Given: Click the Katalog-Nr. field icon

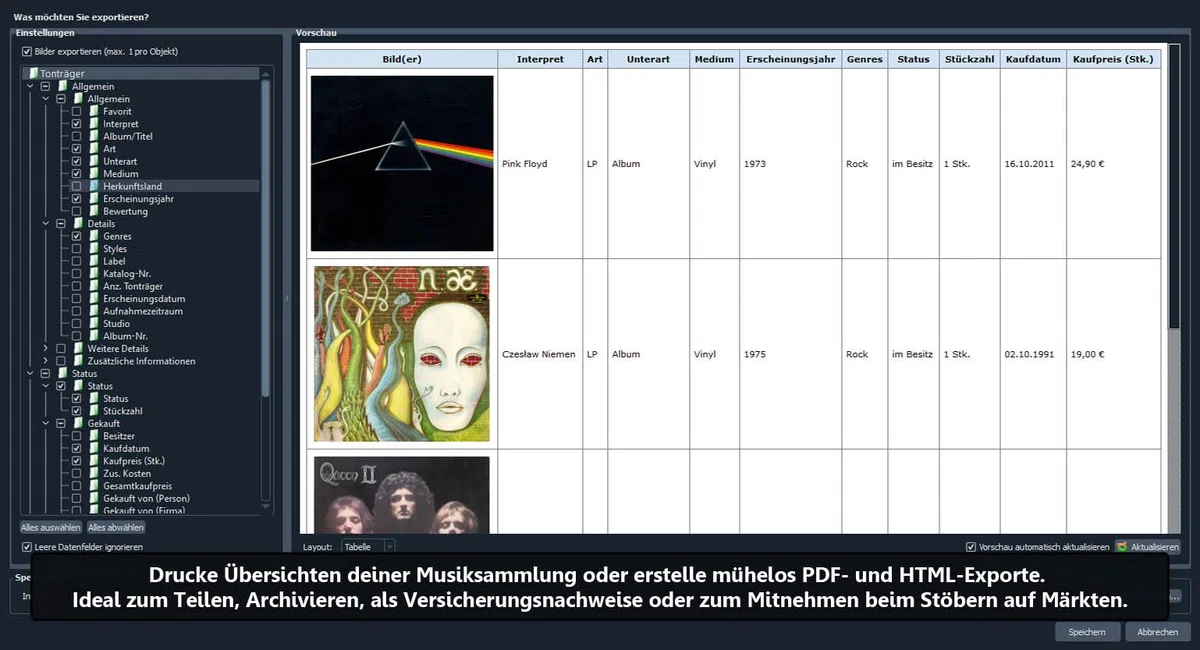Looking at the screenshot, I should pos(93,274).
